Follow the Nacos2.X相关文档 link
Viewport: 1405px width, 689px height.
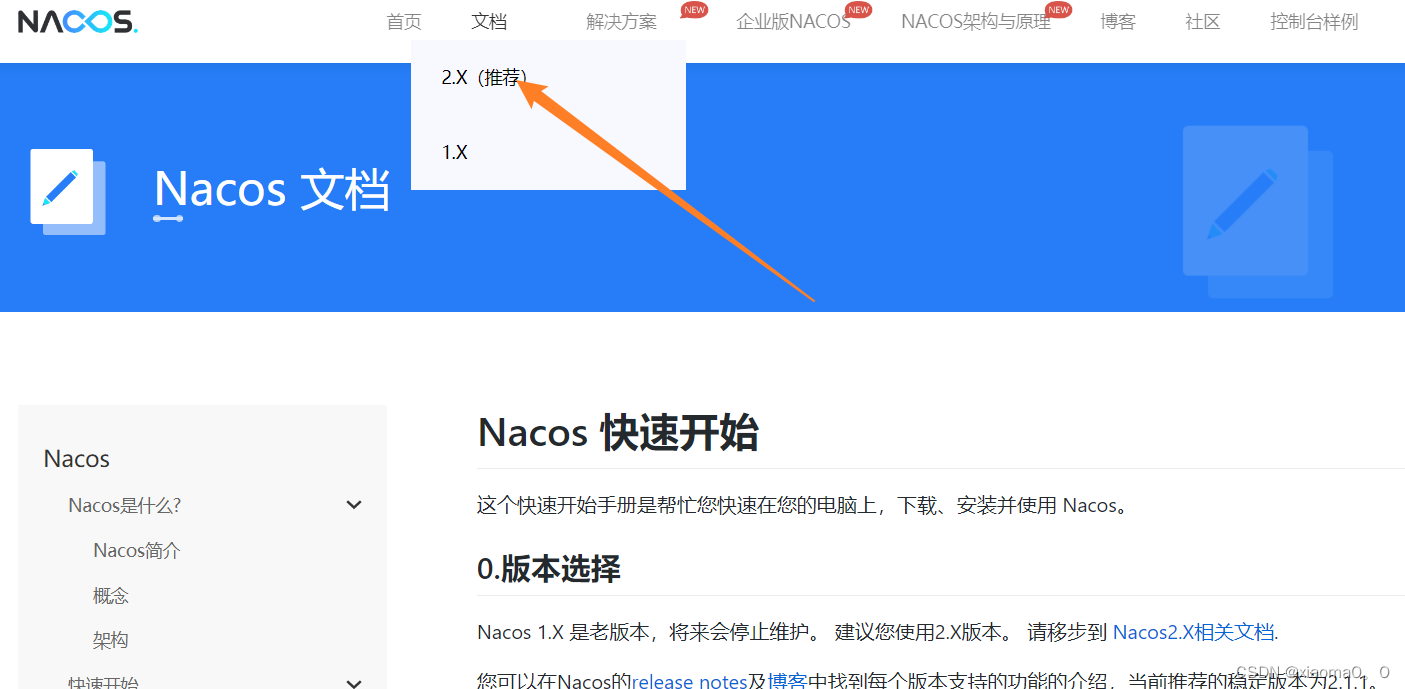click(1194, 632)
